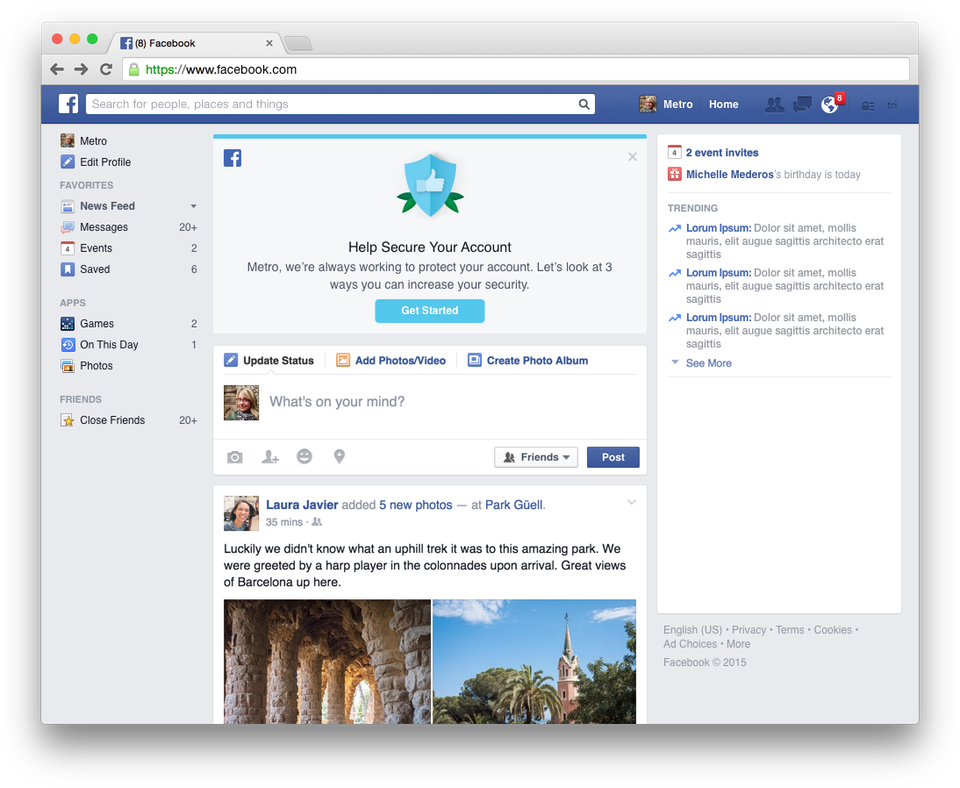Click Laura Javier's profile picture
This screenshot has height=788, width=960.
pos(241,513)
